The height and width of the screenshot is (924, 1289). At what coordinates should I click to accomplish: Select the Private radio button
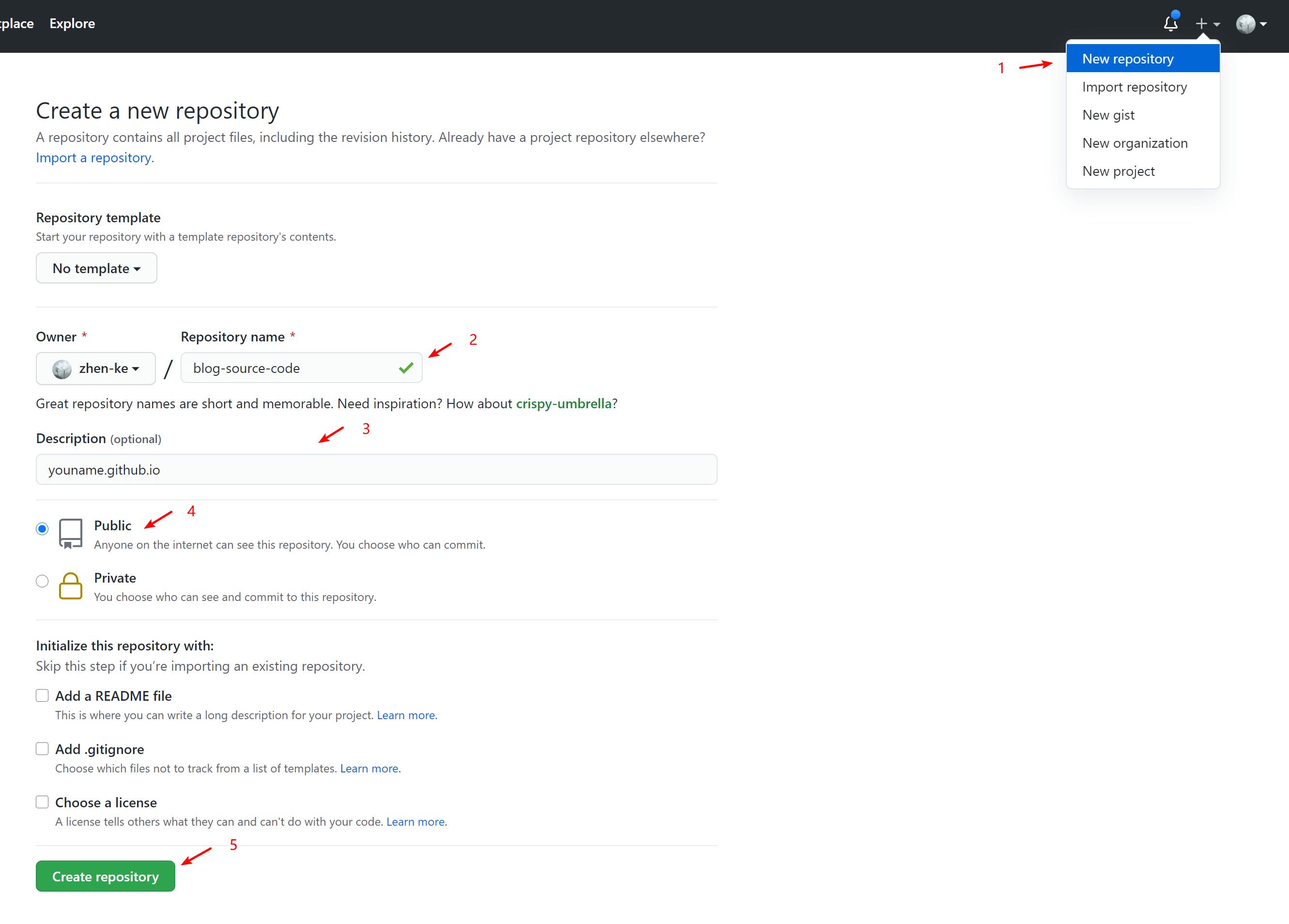pos(42,581)
